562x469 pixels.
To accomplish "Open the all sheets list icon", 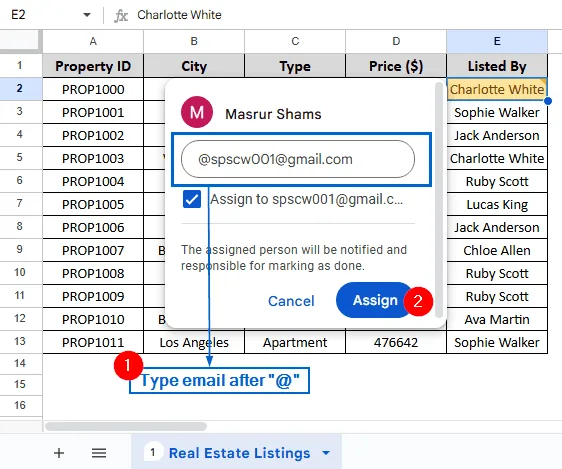I will click(99, 453).
